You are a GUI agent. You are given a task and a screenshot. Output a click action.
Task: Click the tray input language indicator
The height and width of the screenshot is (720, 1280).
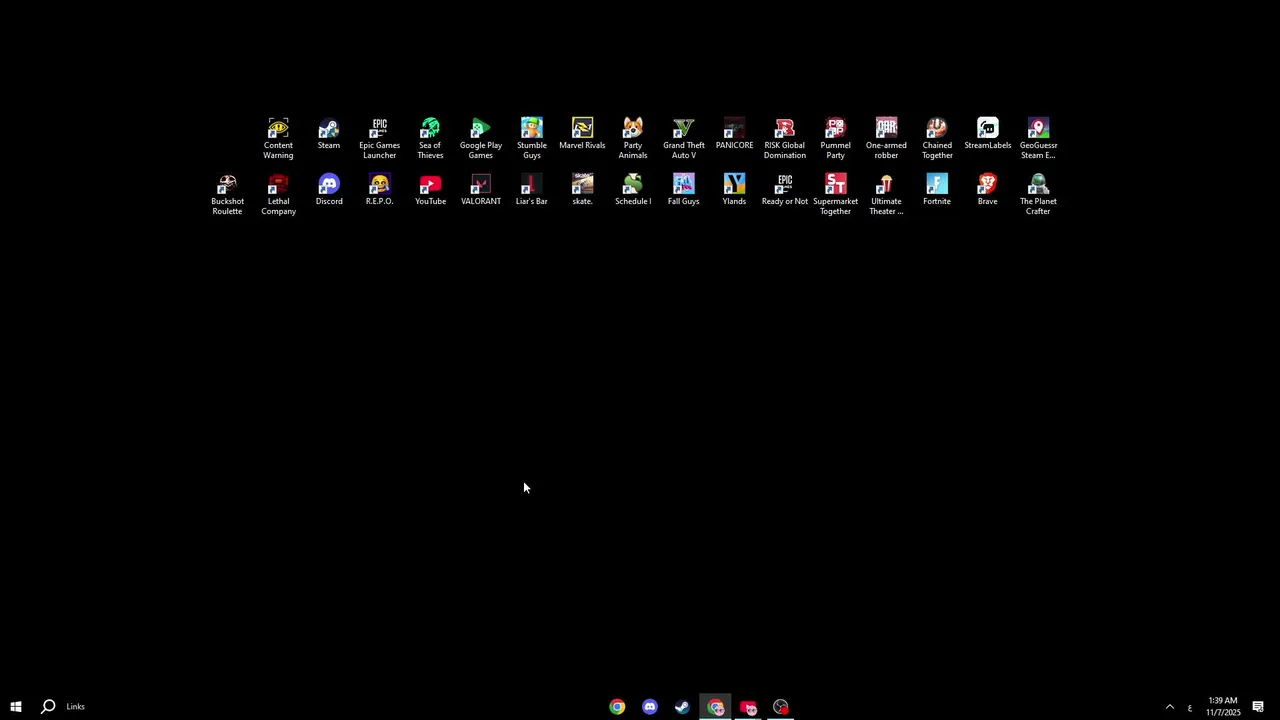[1190, 708]
